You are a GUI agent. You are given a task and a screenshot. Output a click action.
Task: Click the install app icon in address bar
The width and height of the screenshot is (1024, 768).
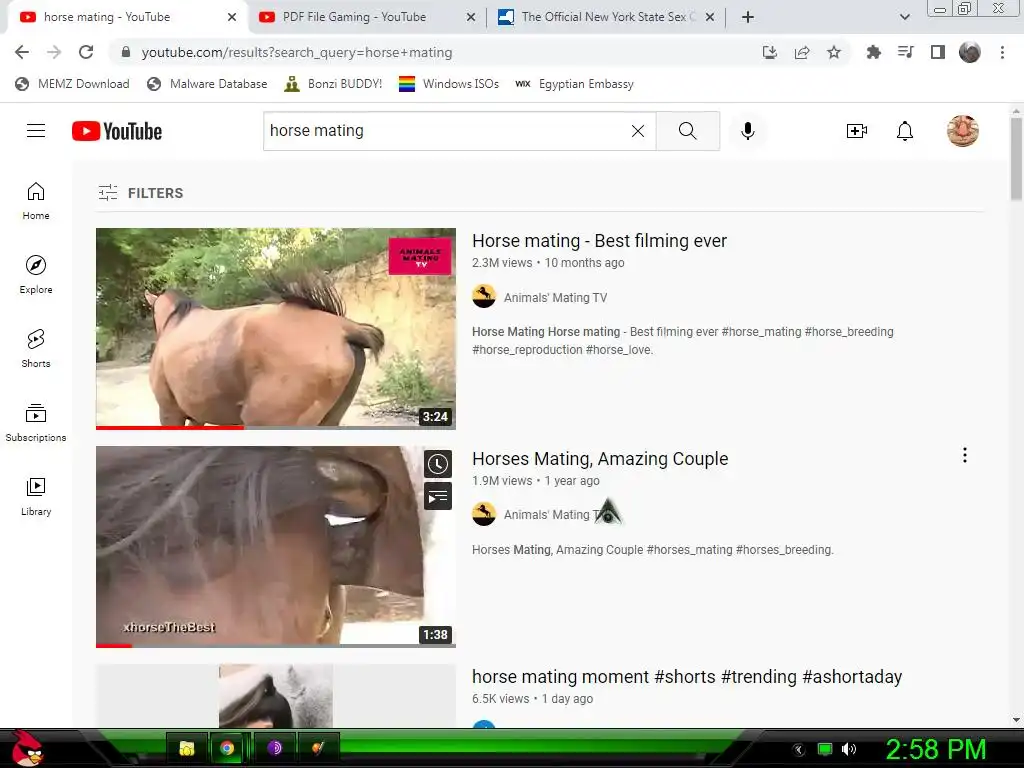tap(770, 52)
